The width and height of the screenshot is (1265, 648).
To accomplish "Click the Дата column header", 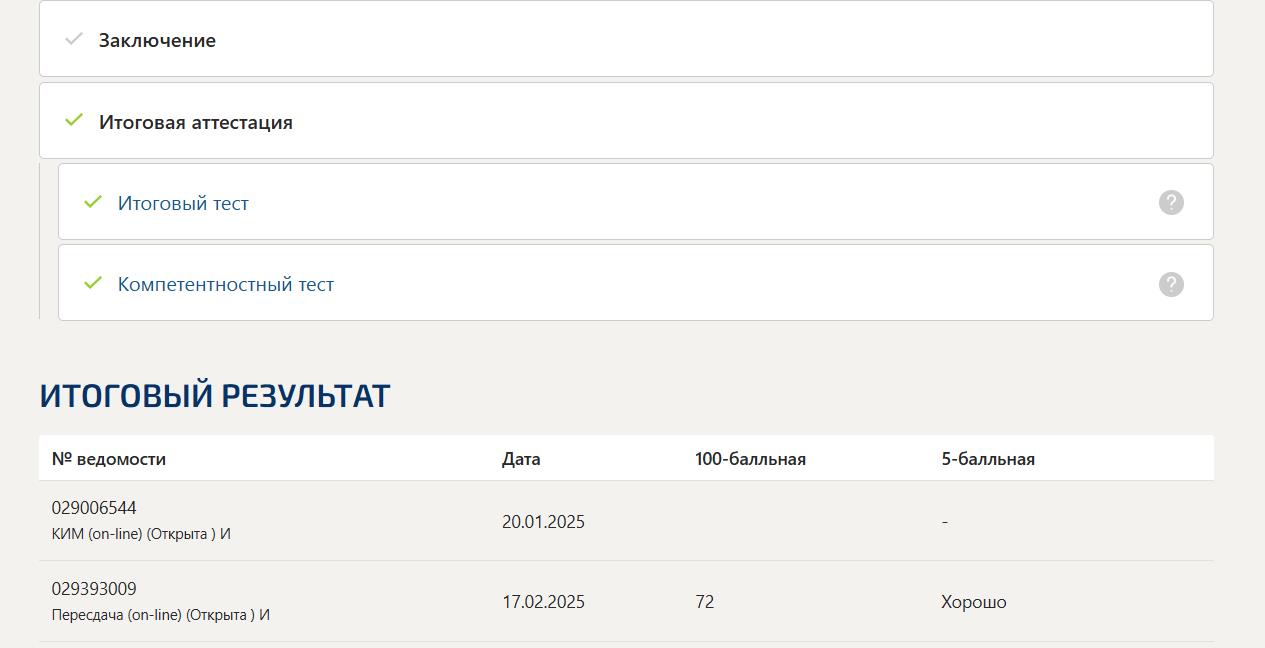I will coord(521,459).
